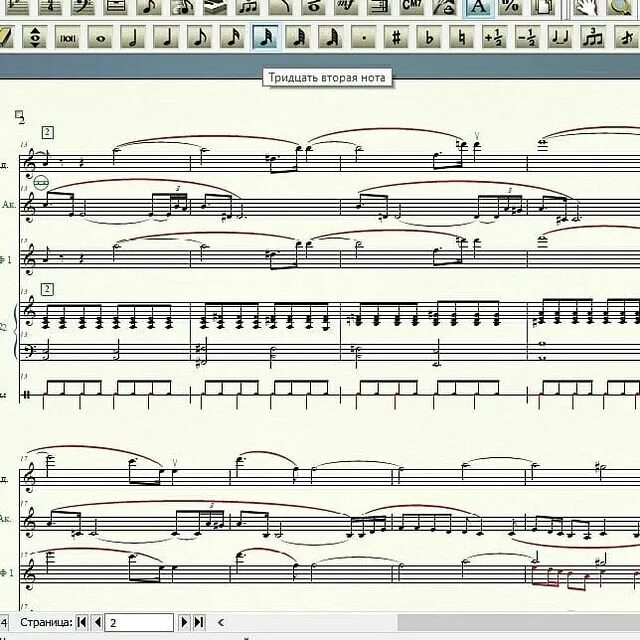Go to the next page

[x=184, y=622]
